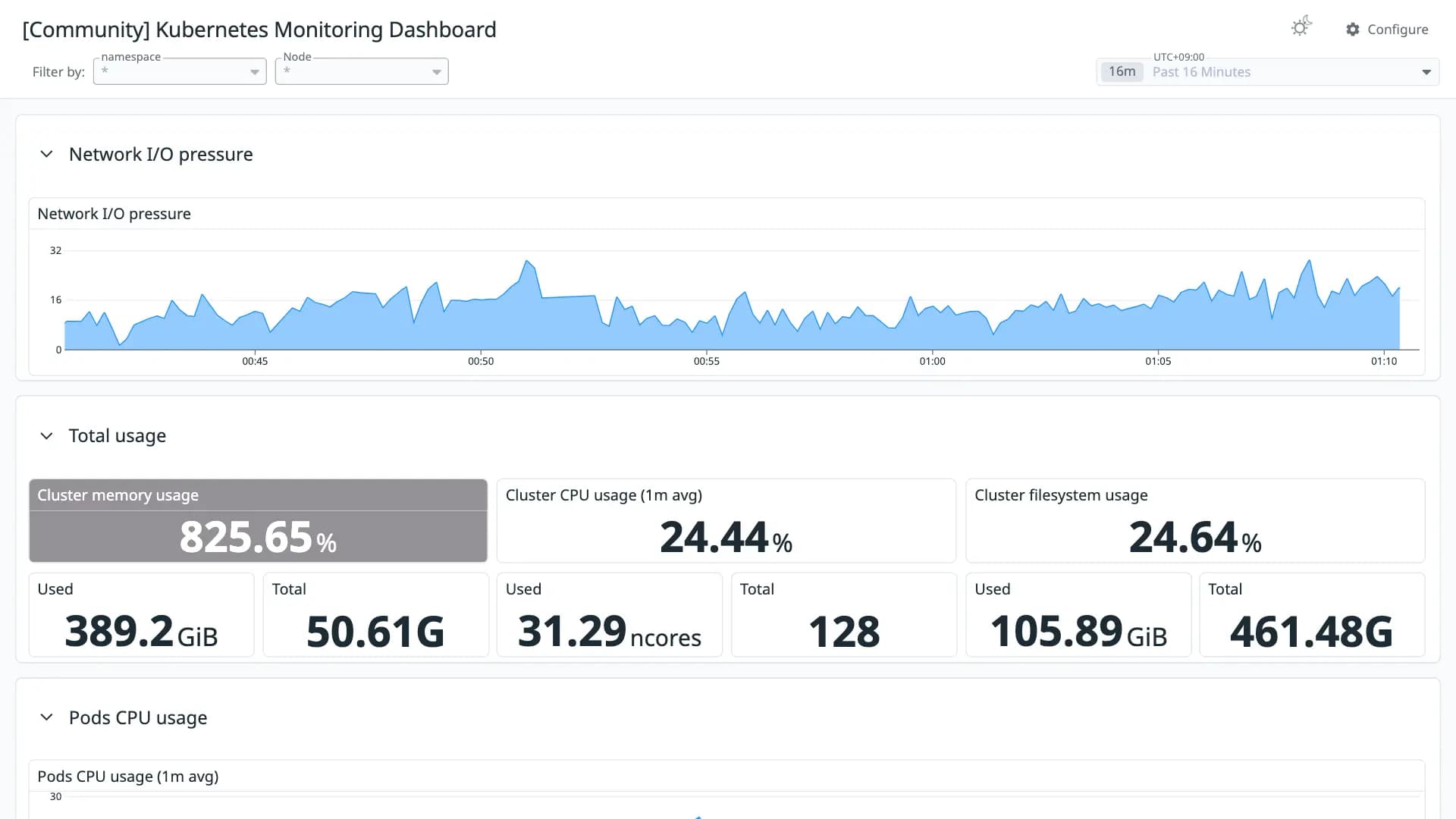Click the dashboard title Kubernetes Monitoring Dashboard

[x=259, y=30]
